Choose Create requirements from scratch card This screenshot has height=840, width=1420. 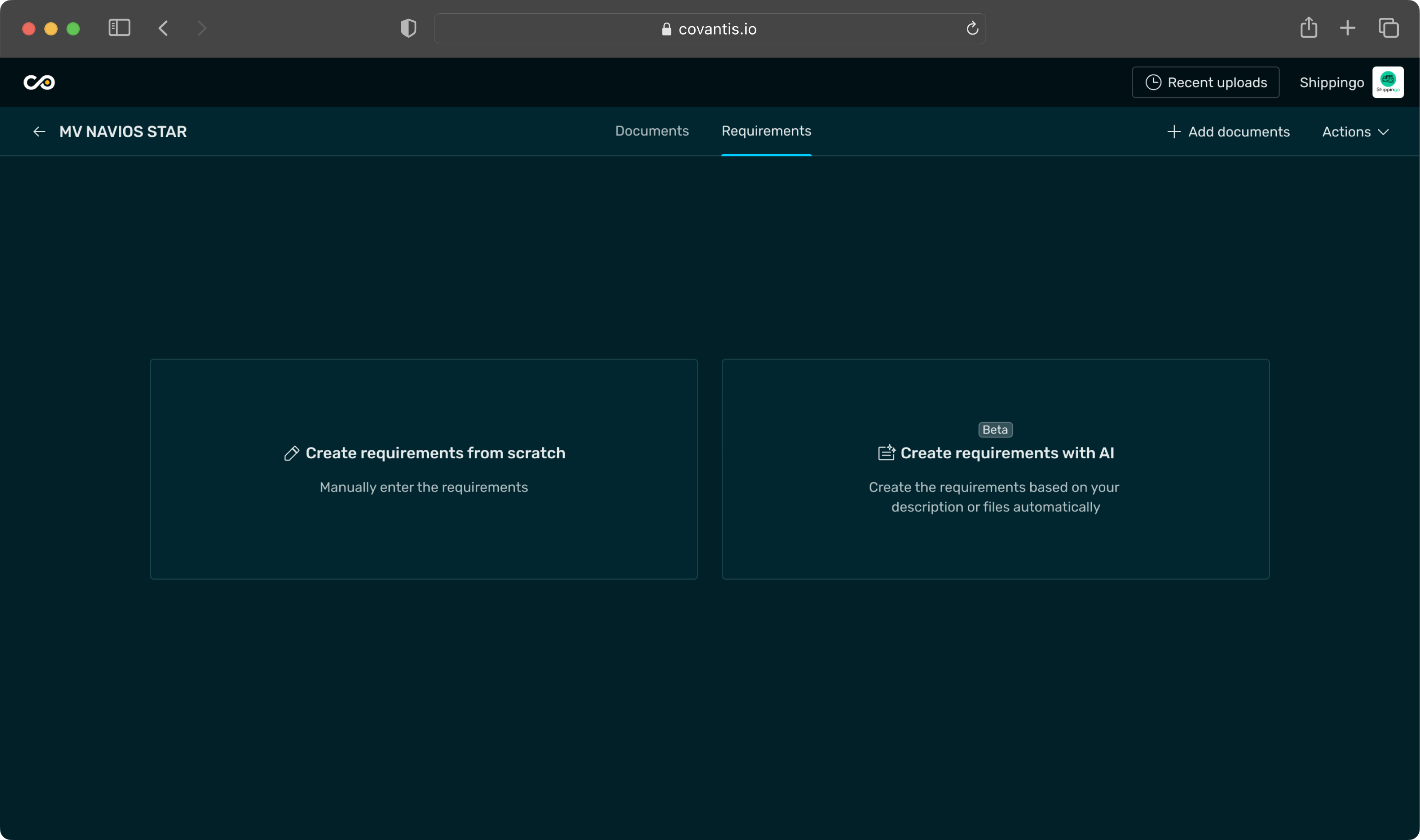(x=423, y=469)
